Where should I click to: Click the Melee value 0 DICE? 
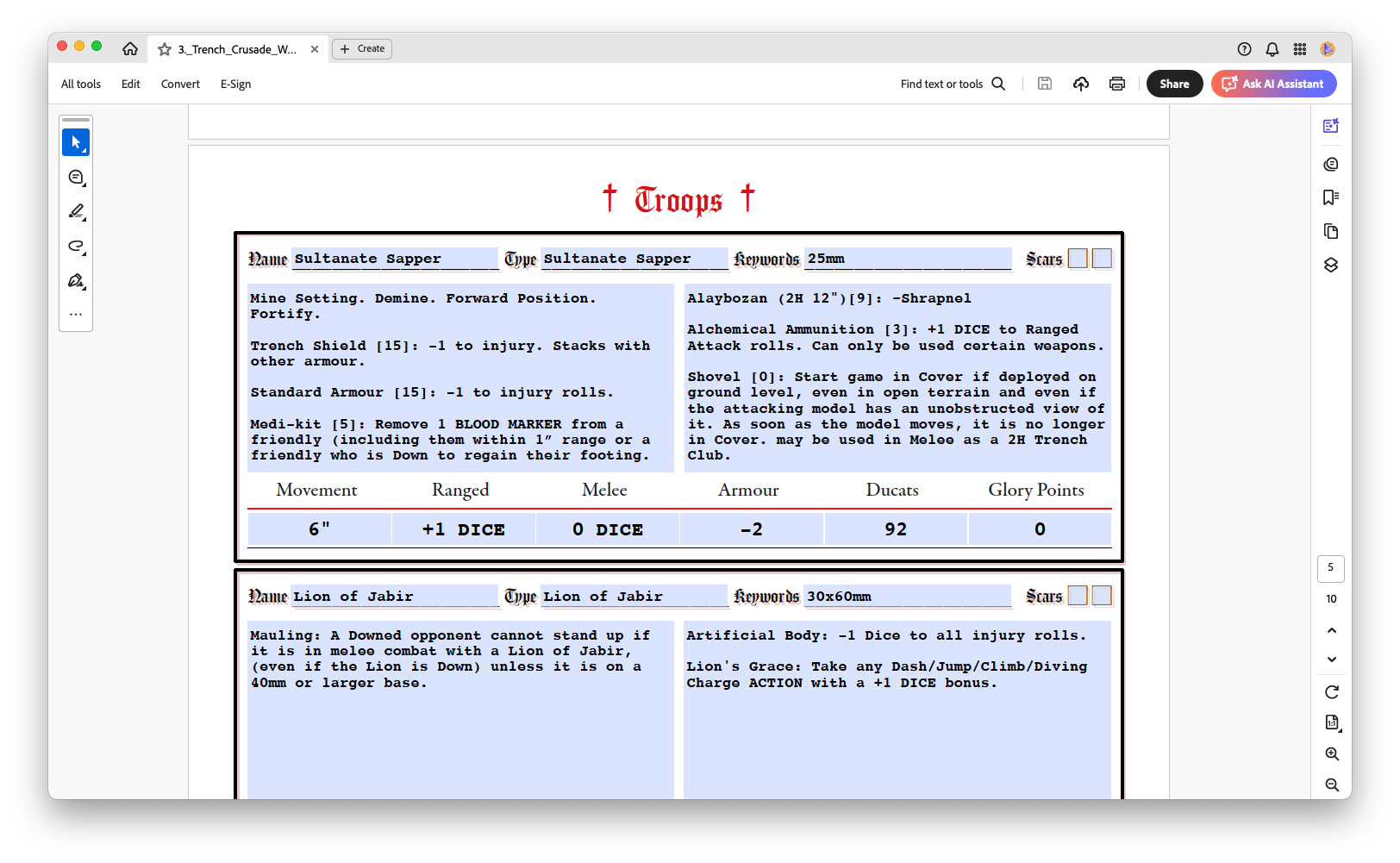pos(608,529)
